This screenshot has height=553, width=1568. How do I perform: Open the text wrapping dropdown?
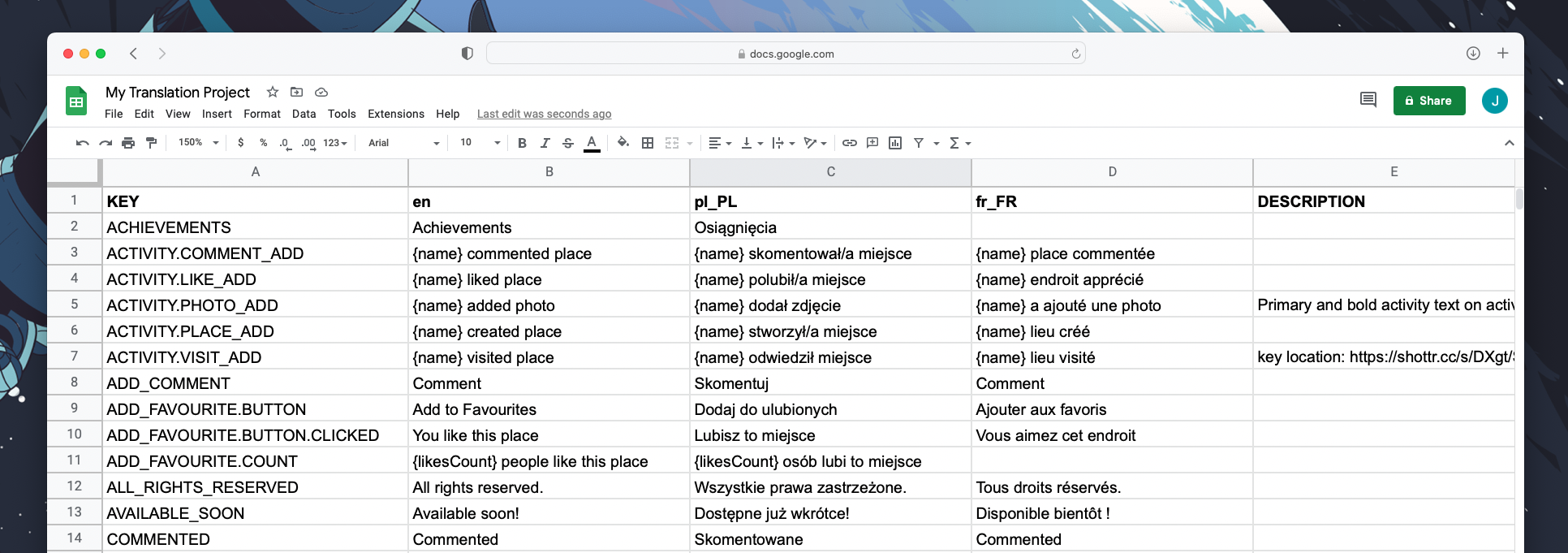783,143
